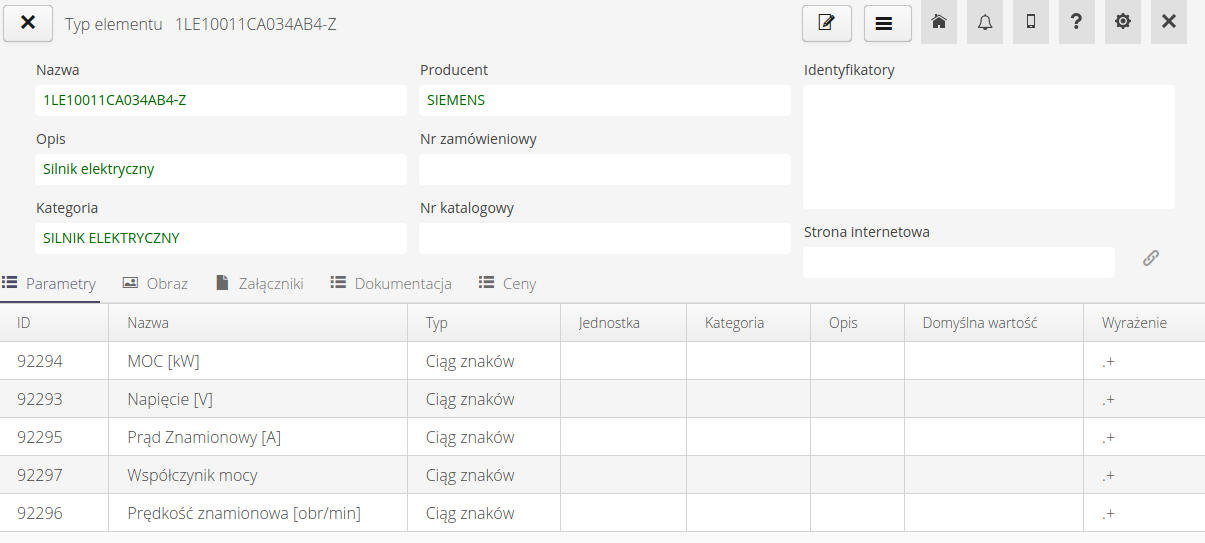
Task: Select the Dokumentacja tab
Action: (391, 283)
